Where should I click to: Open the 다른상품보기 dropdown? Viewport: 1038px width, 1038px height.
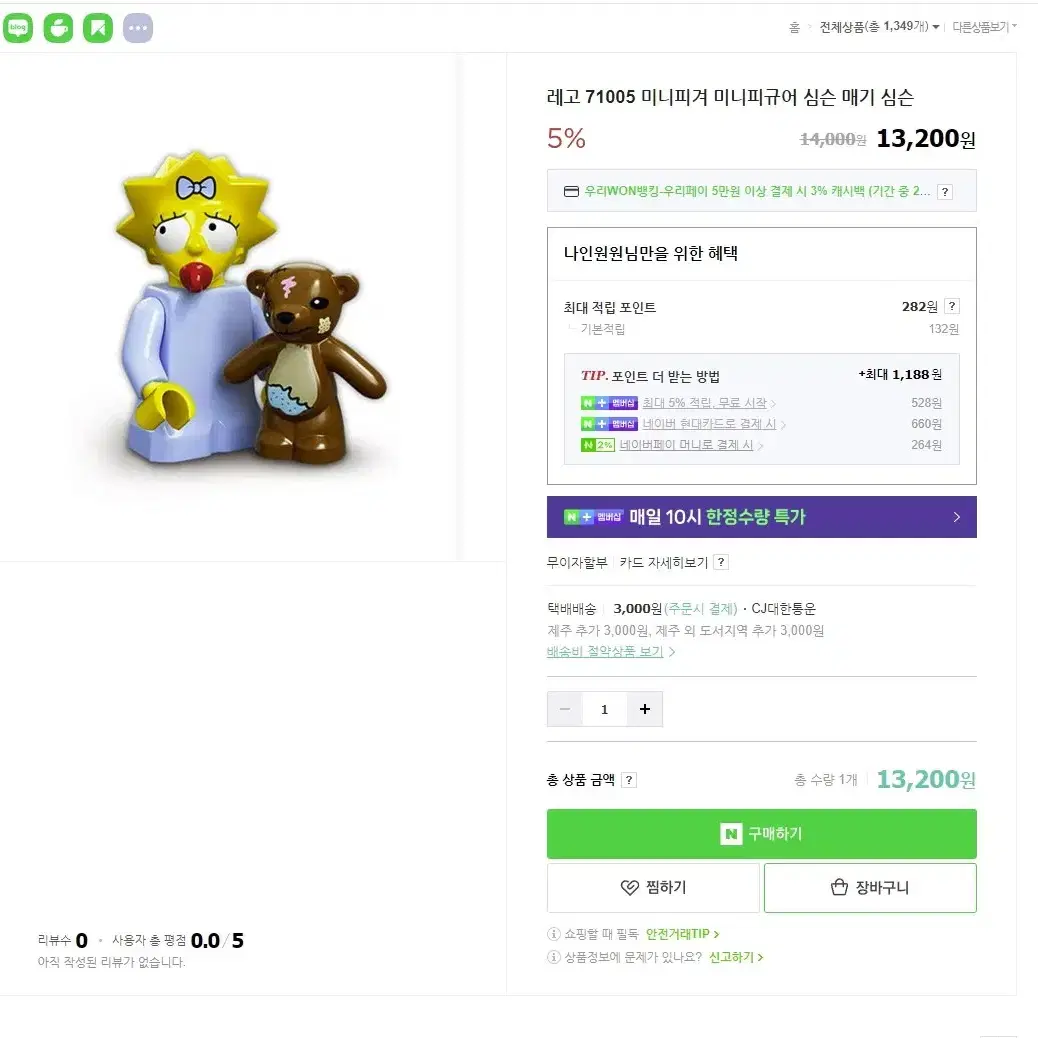point(984,26)
